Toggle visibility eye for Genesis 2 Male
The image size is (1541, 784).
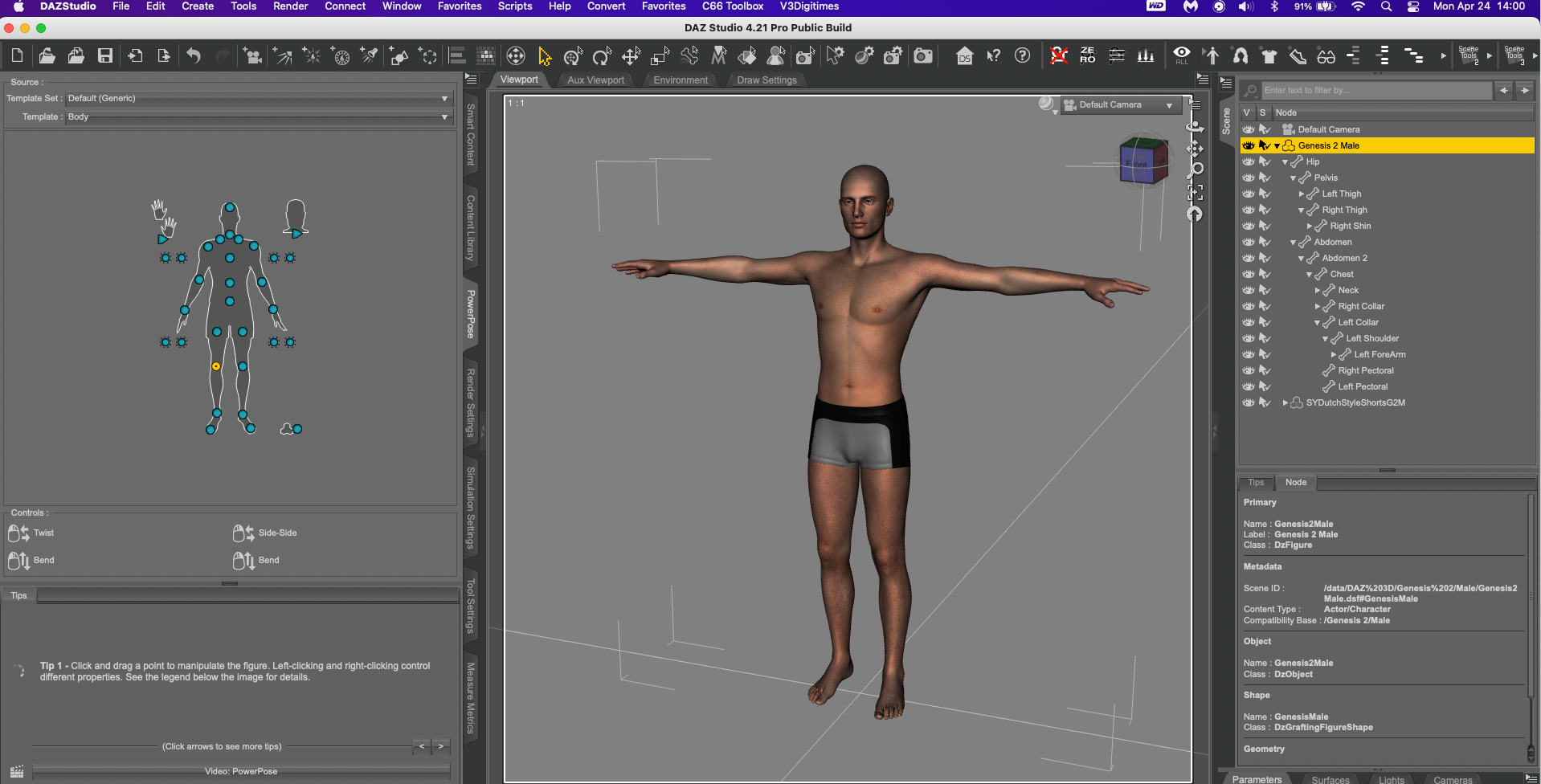point(1248,145)
